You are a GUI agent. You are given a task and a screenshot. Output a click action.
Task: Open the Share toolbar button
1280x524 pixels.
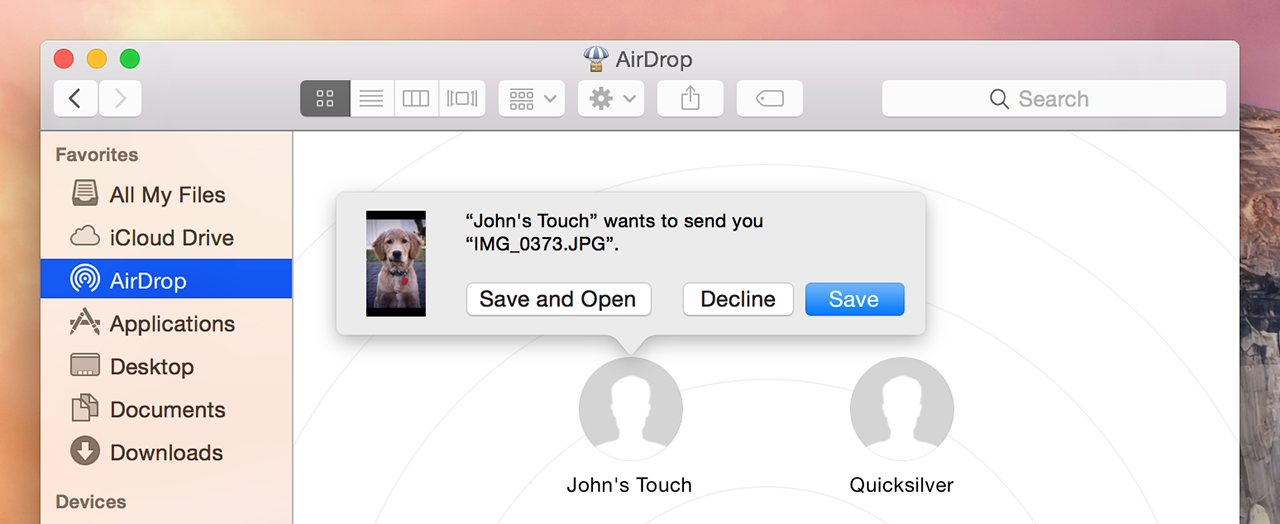tap(690, 99)
